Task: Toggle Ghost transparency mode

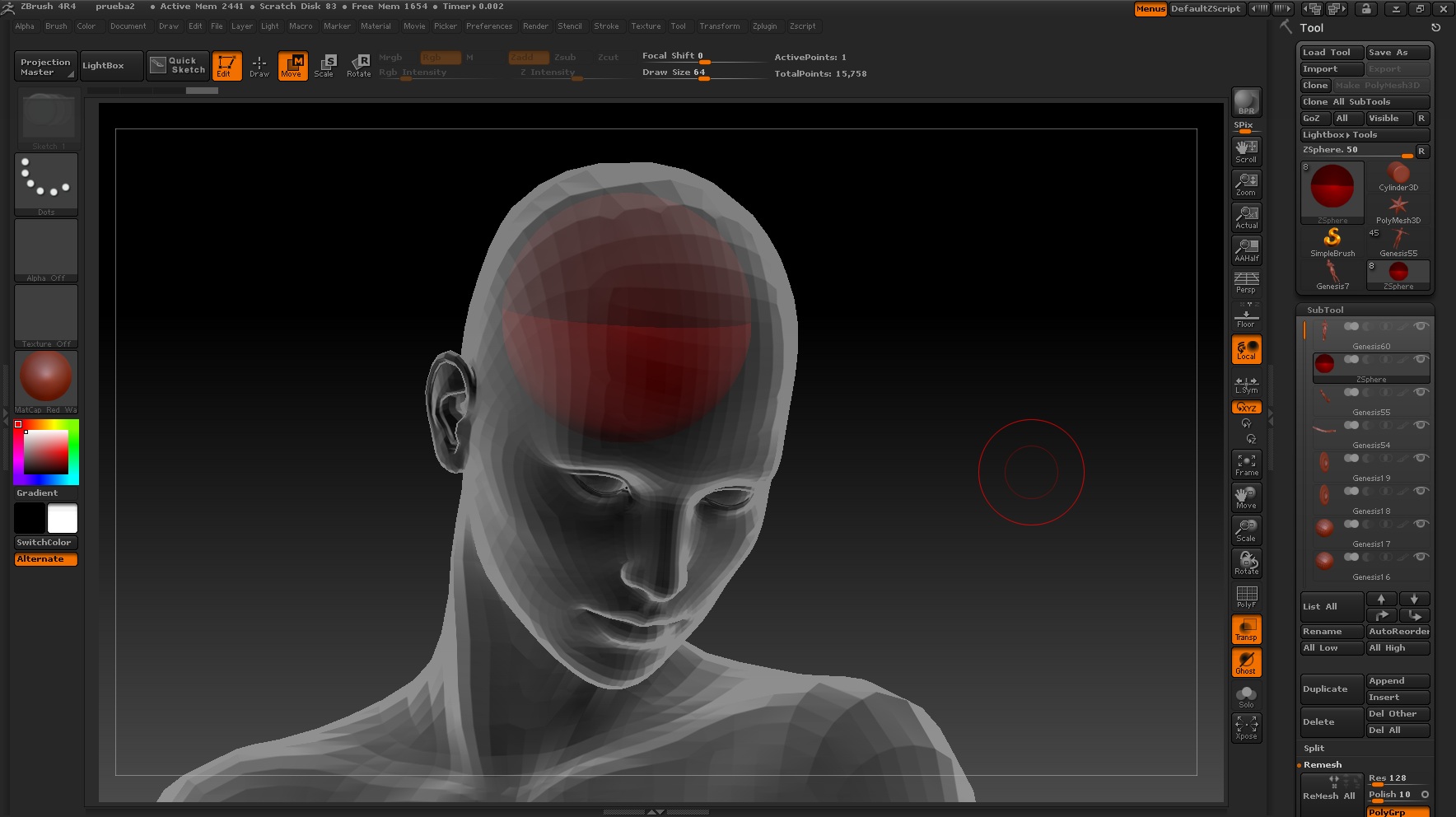Action: click(x=1246, y=662)
